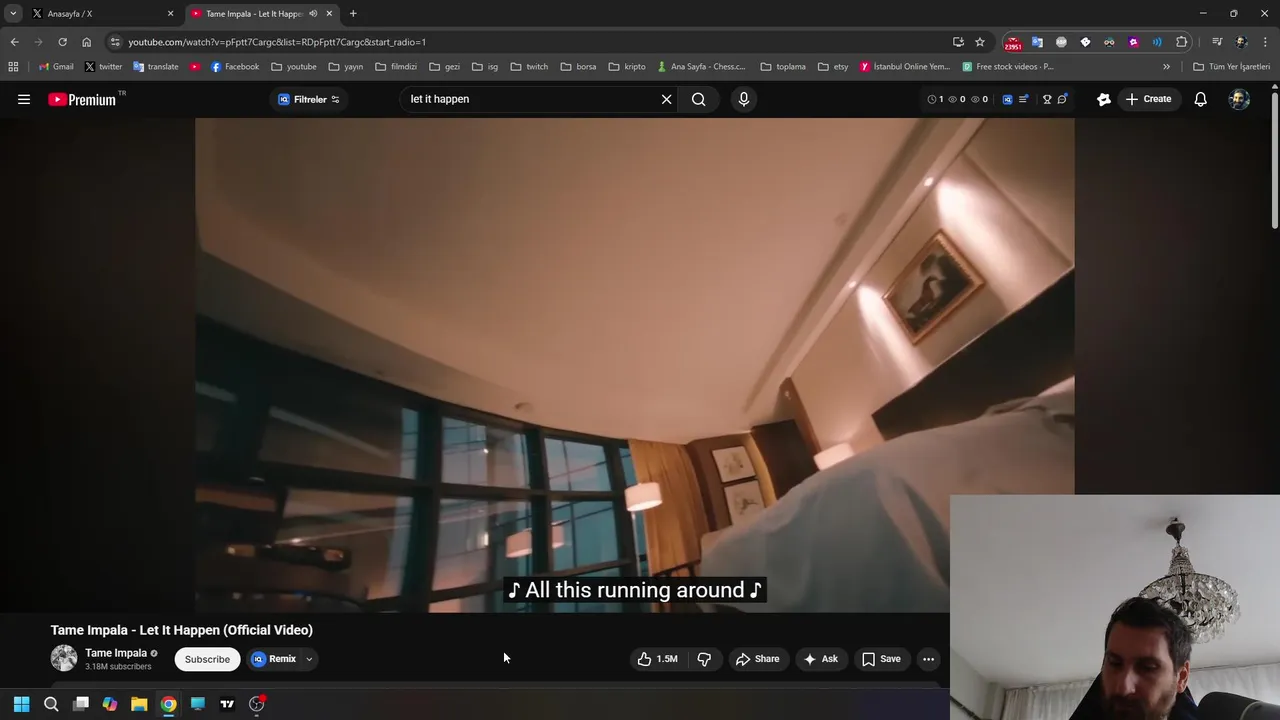
Task: Click the video player area
Action: pyautogui.click(x=635, y=365)
